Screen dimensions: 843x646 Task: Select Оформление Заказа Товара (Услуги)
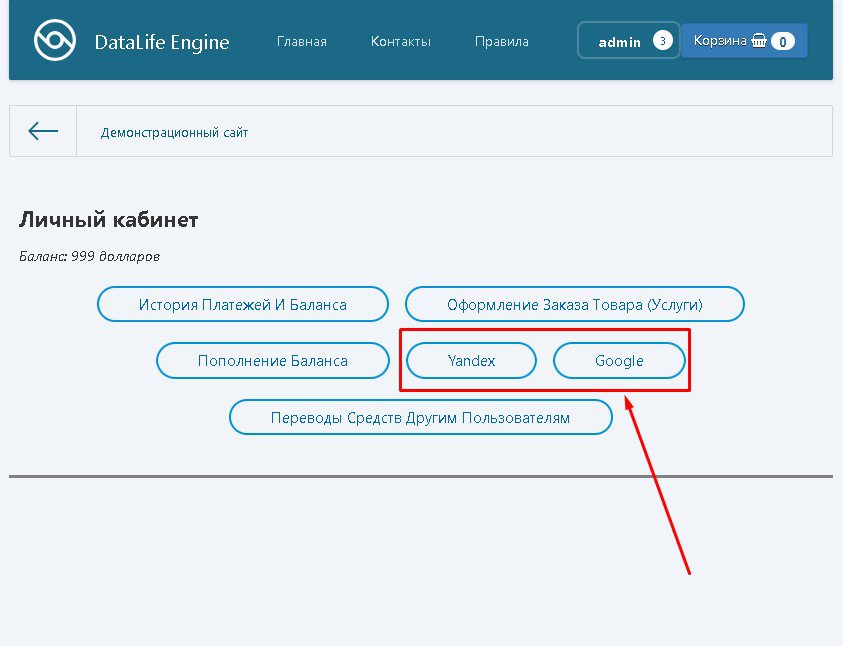(x=575, y=304)
